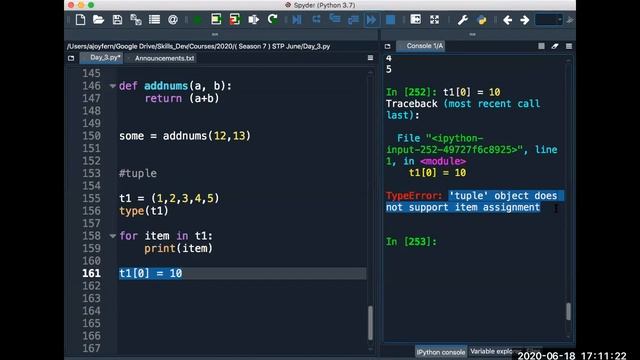Run current cell icon
Image resolution: width=640 pixels, height=360 pixels.
pyautogui.click(x=216, y=19)
